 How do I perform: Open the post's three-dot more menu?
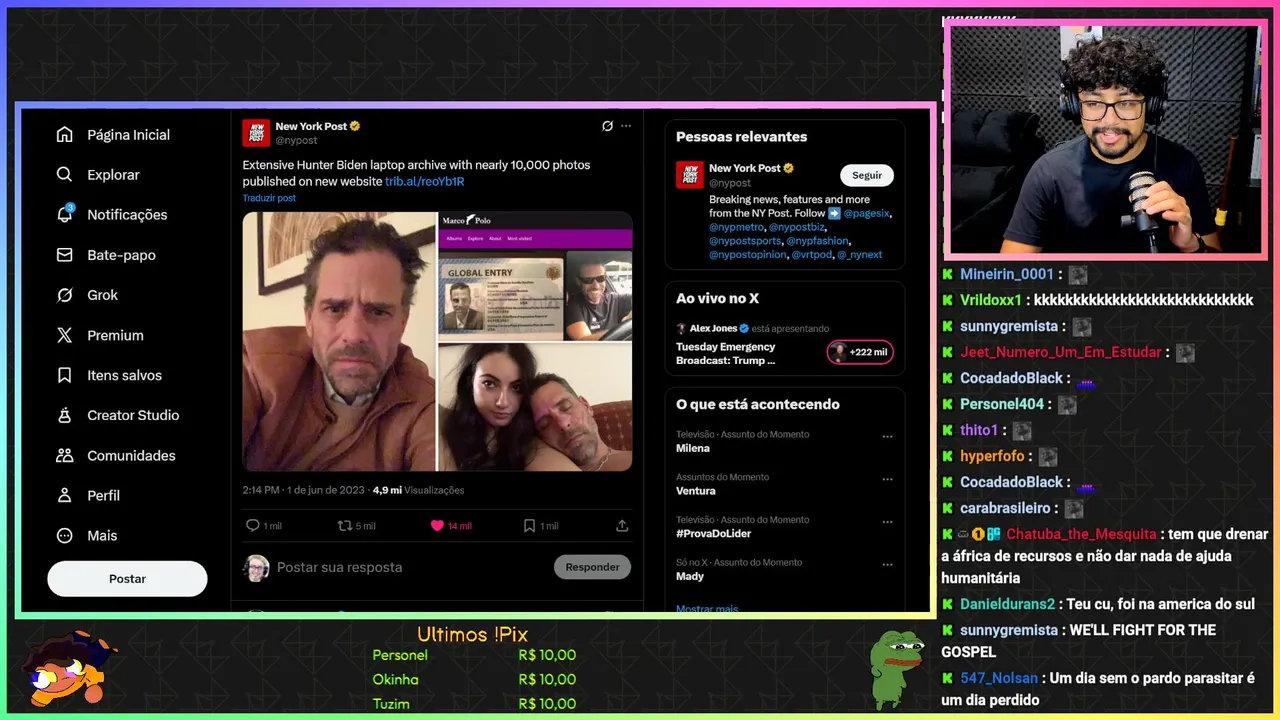tap(626, 126)
